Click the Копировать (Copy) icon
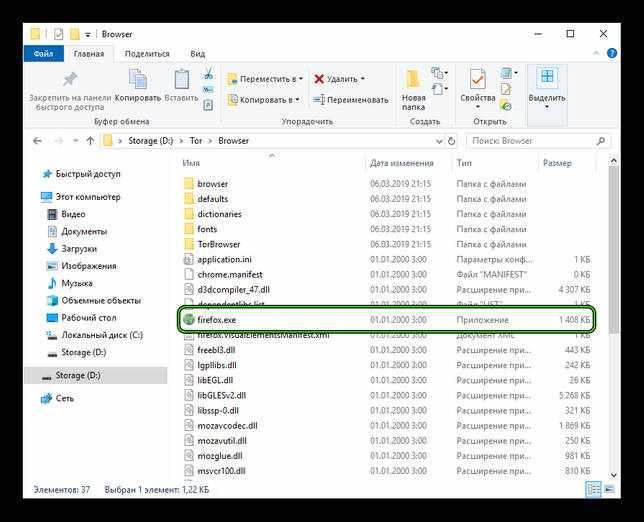The width and height of the screenshot is (644, 522). 138,79
